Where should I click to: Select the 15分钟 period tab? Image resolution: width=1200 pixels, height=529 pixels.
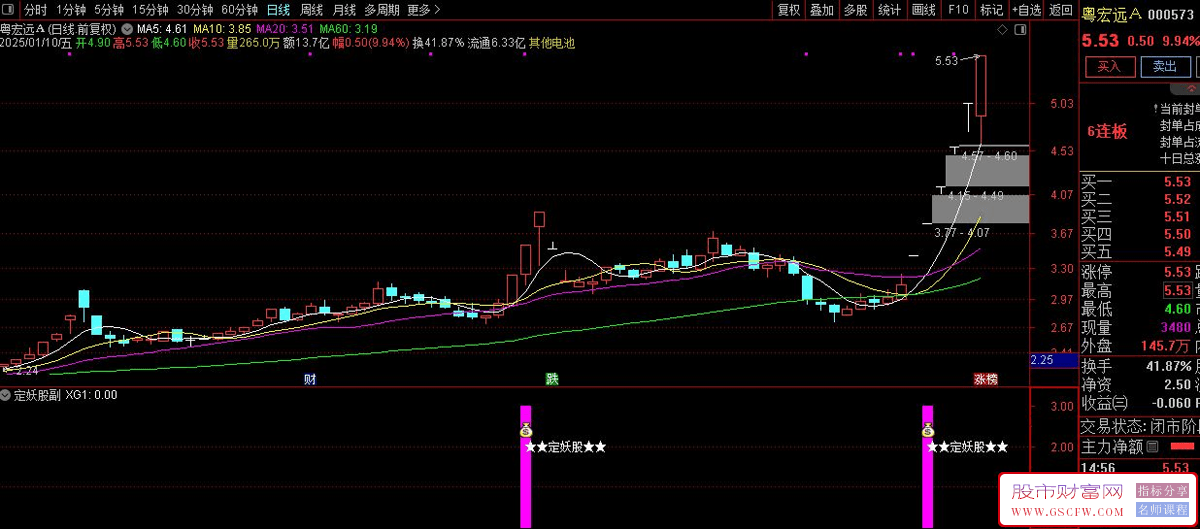tap(150, 10)
